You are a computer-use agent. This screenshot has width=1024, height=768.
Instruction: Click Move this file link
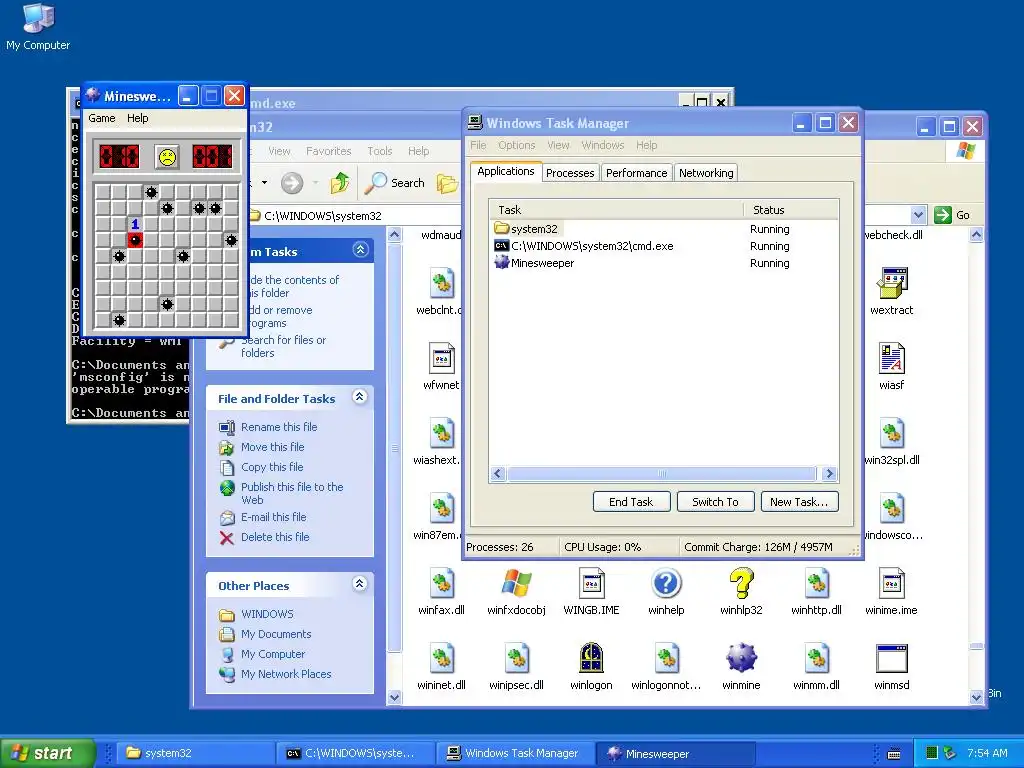click(272, 447)
